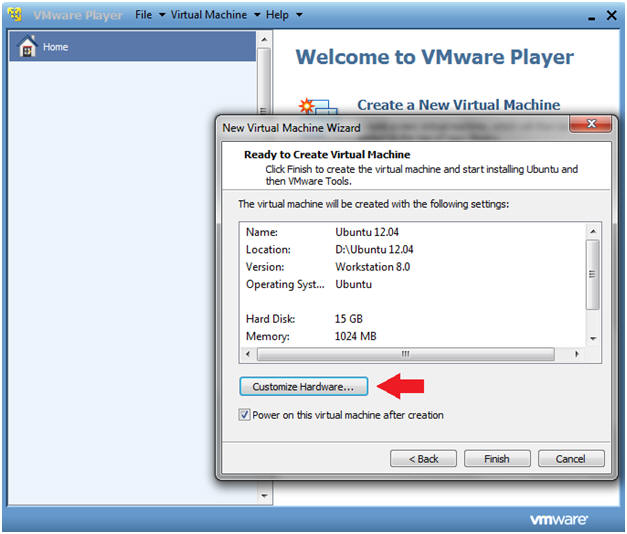Open the Help menu
Image resolution: width=627 pixels, height=534 pixels.
[x=277, y=15]
